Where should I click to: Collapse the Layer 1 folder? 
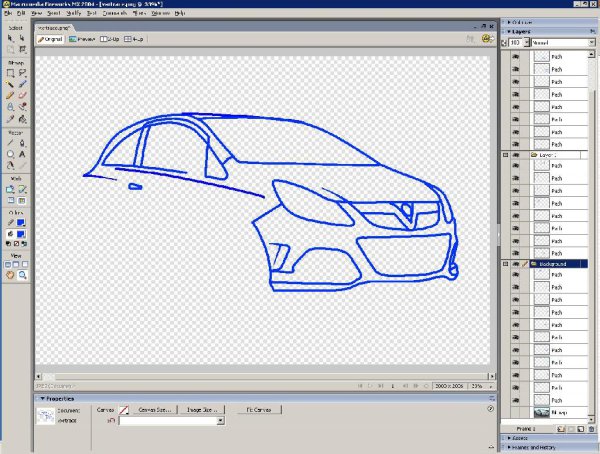tap(507, 156)
